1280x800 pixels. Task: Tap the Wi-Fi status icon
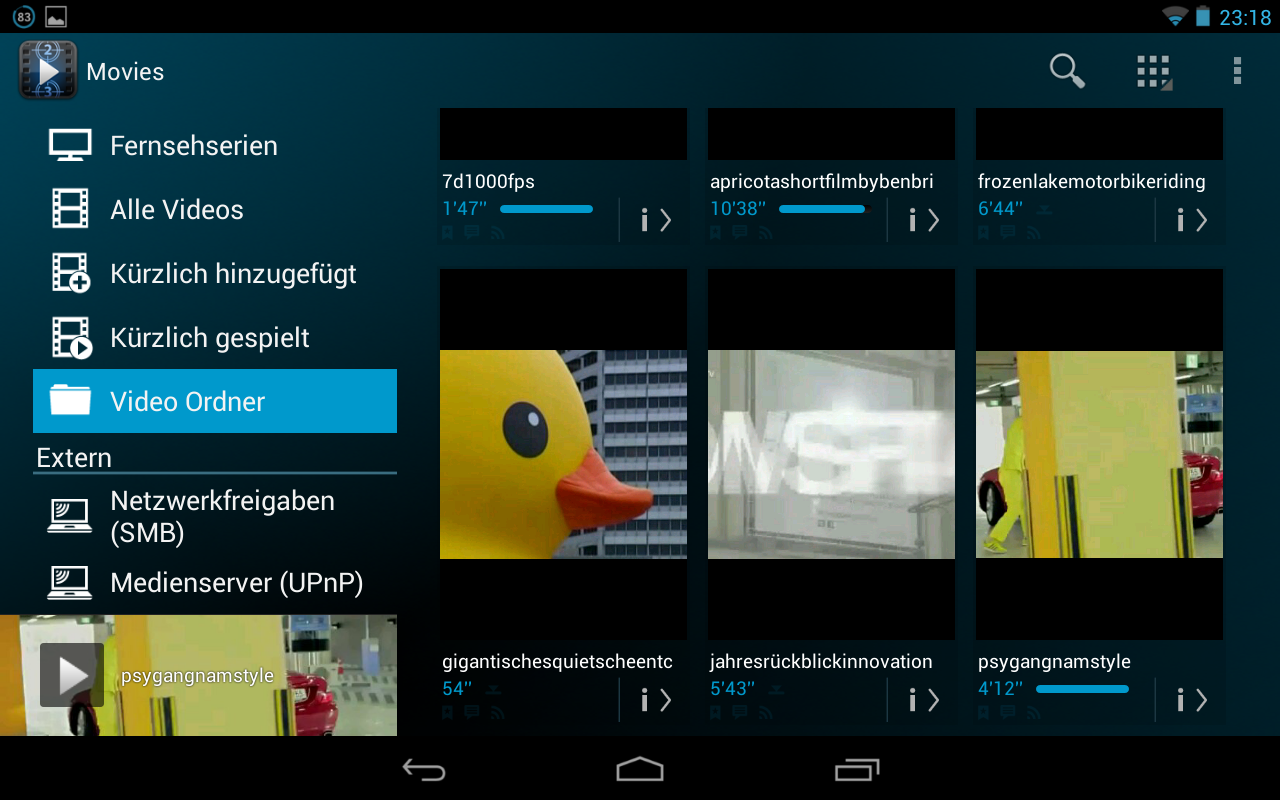[x=1174, y=16]
